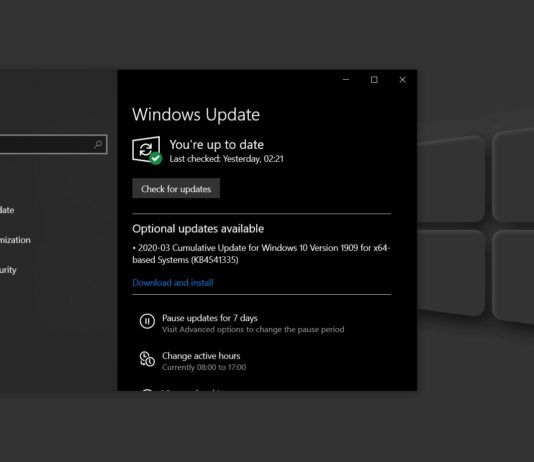The height and width of the screenshot is (462, 534).
Task: Open Pause updates for 7 days
Action: (x=242, y=323)
